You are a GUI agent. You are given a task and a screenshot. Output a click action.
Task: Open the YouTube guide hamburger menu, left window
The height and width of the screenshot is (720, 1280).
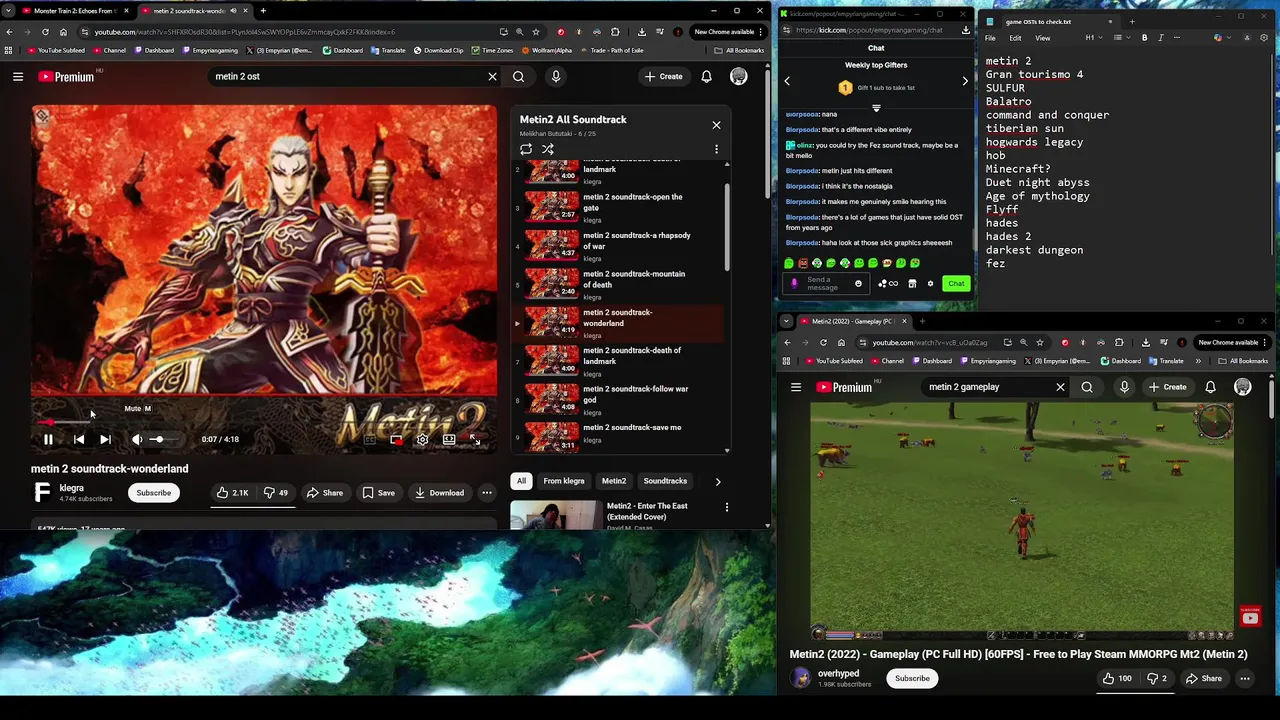(x=18, y=76)
